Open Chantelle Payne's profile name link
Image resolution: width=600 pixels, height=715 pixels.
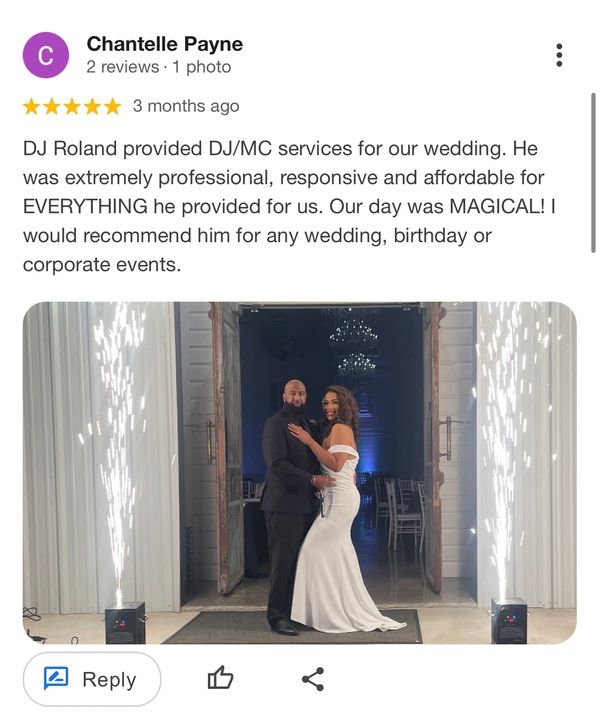(x=165, y=44)
